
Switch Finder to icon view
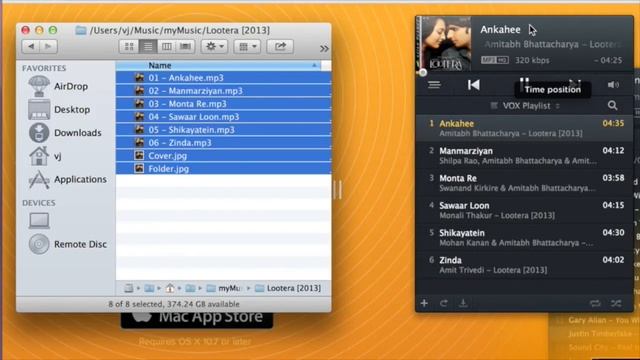tap(129, 47)
